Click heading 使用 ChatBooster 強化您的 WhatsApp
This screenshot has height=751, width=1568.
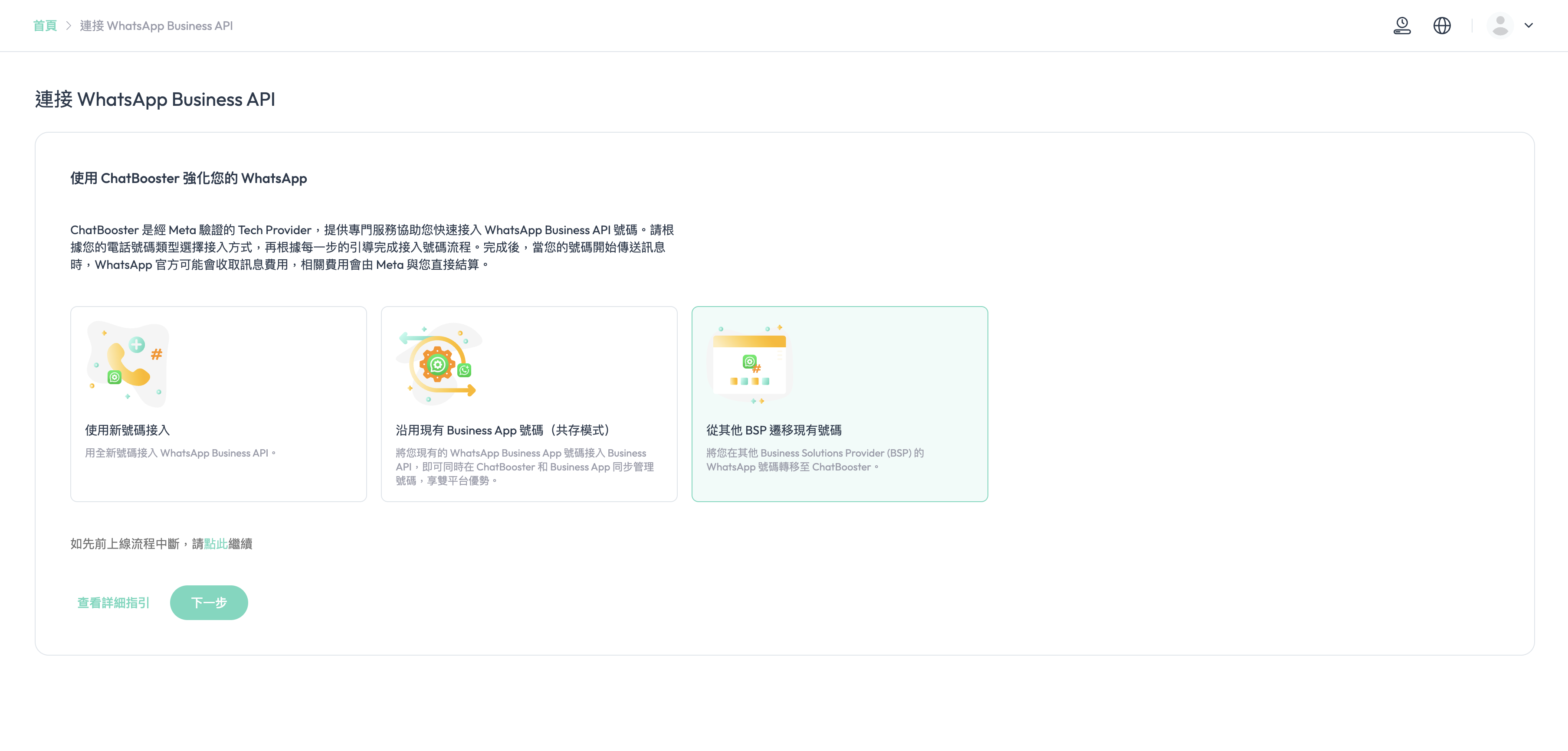(x=189, y=178)
